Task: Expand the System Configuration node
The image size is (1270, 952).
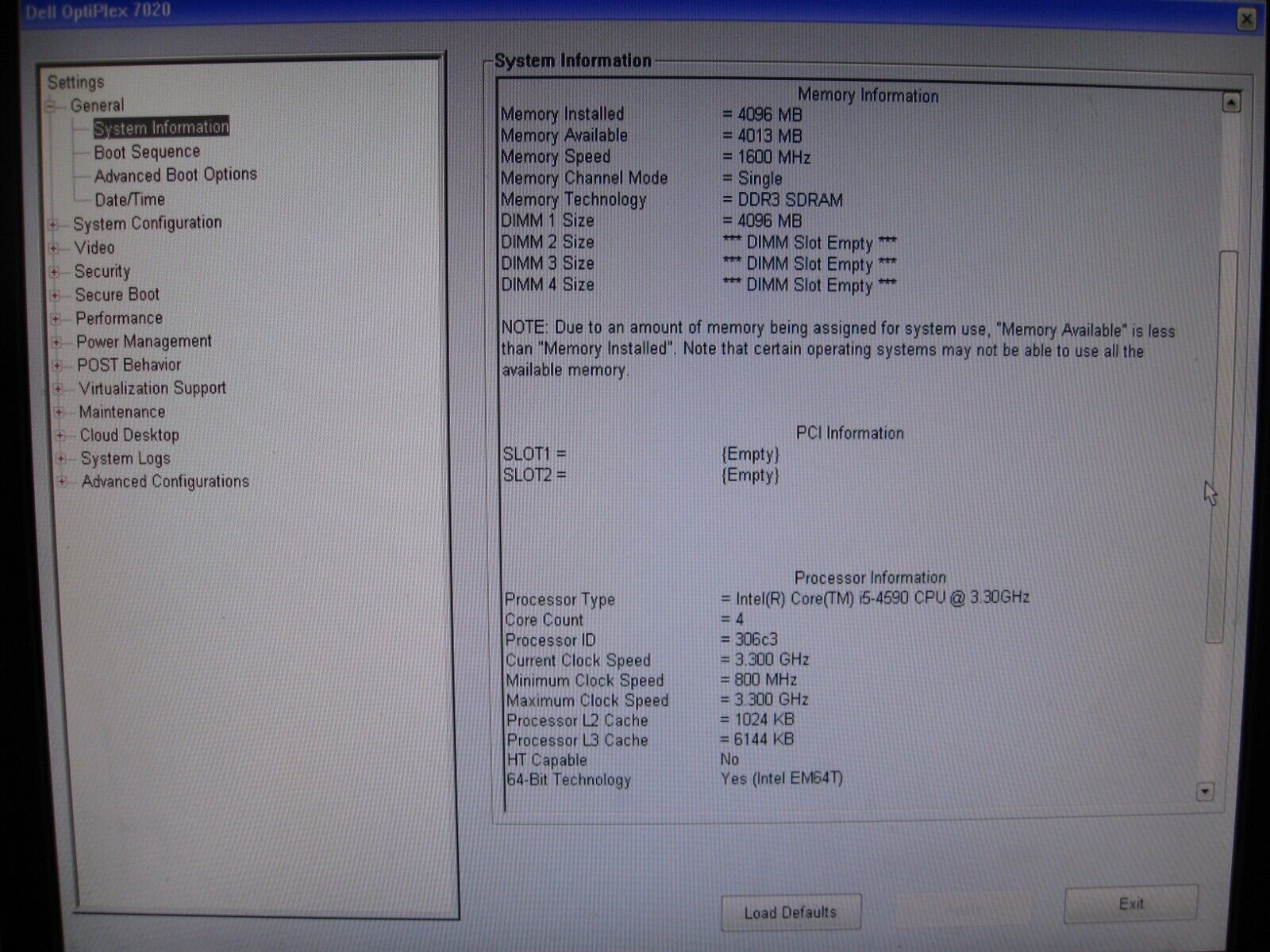Action: pos(53,225)
